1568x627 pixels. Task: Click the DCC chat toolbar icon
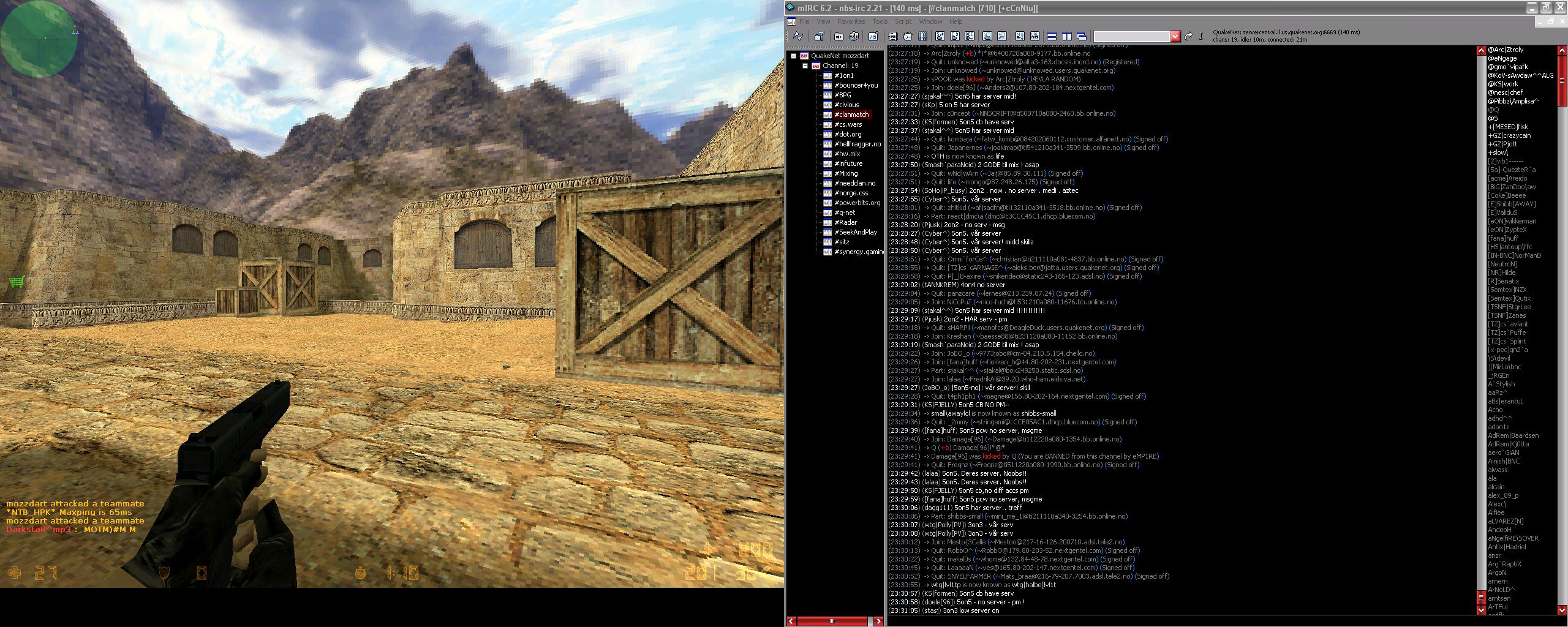coord(955,36)
